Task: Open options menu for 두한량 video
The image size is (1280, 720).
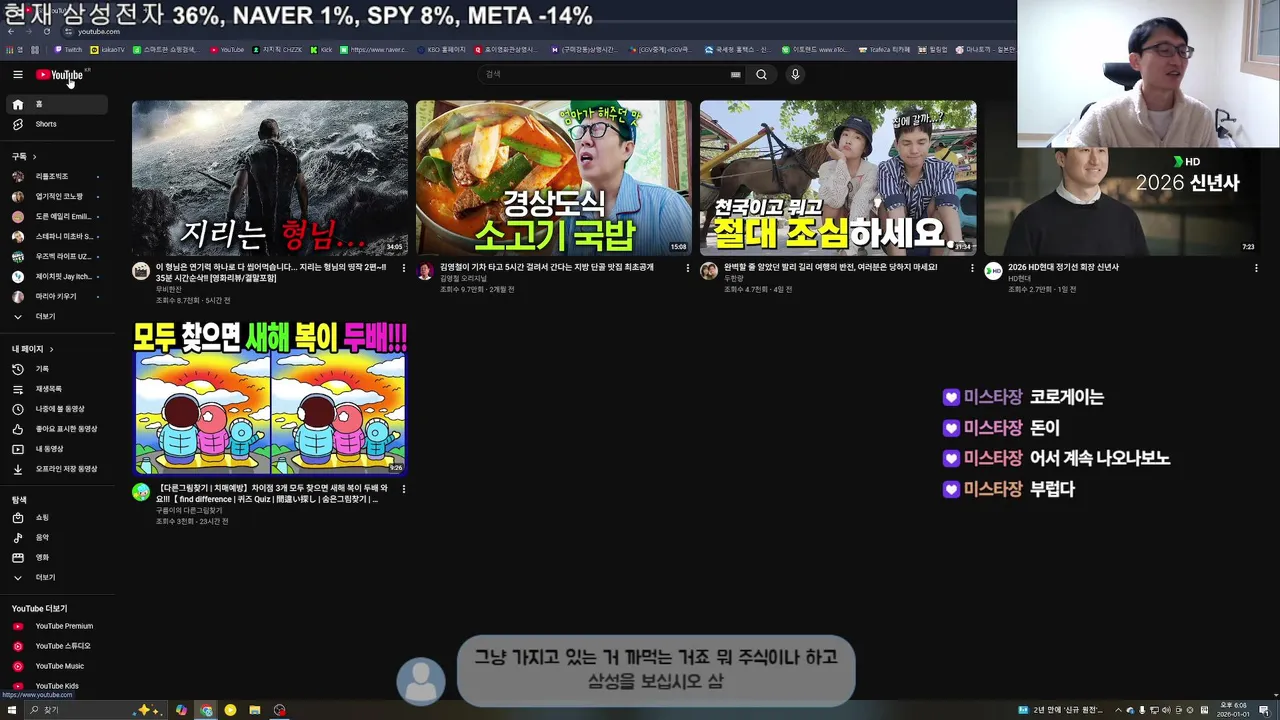Action: click(972, 268)
